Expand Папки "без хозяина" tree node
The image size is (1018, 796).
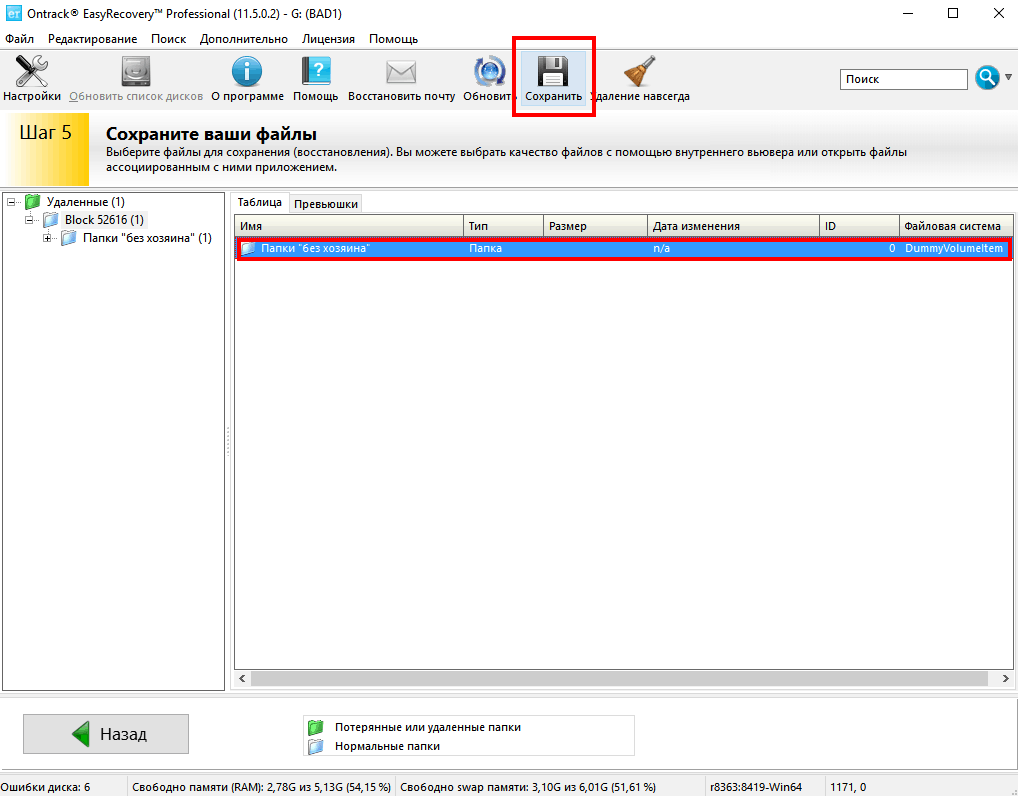click(48, 238)
